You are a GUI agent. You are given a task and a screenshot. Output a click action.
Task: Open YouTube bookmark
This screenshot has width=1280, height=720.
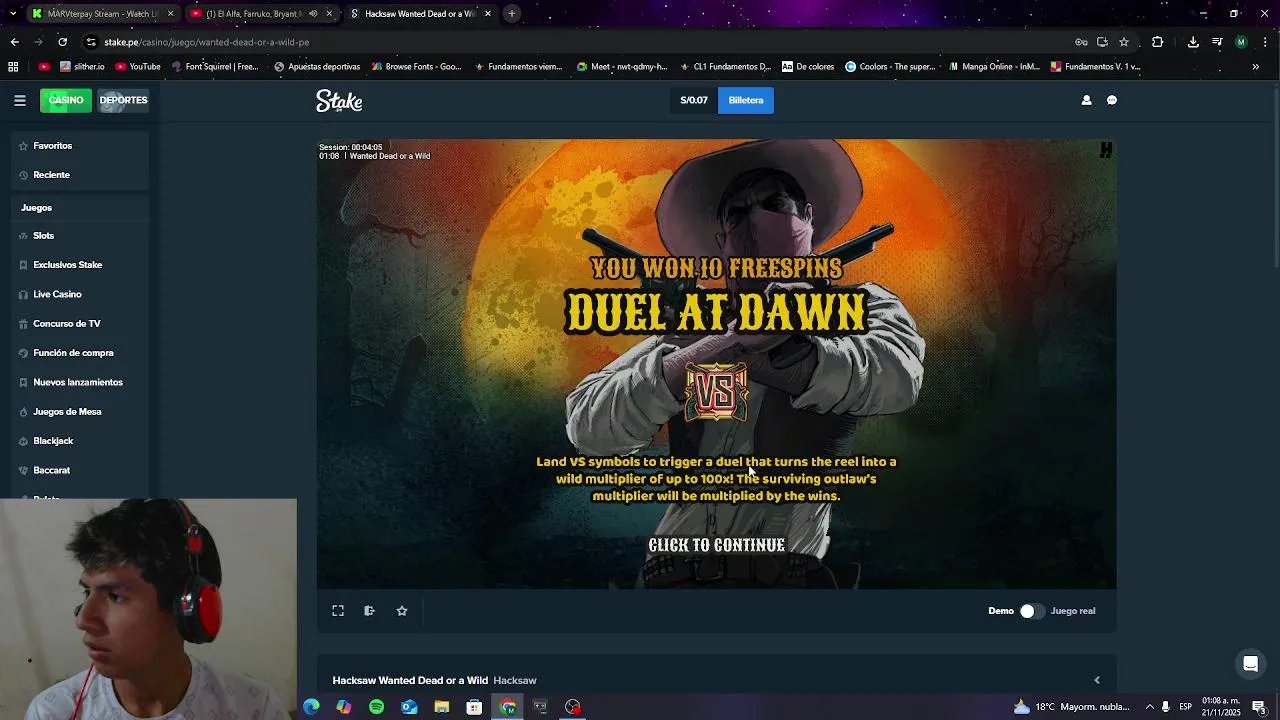138,67
